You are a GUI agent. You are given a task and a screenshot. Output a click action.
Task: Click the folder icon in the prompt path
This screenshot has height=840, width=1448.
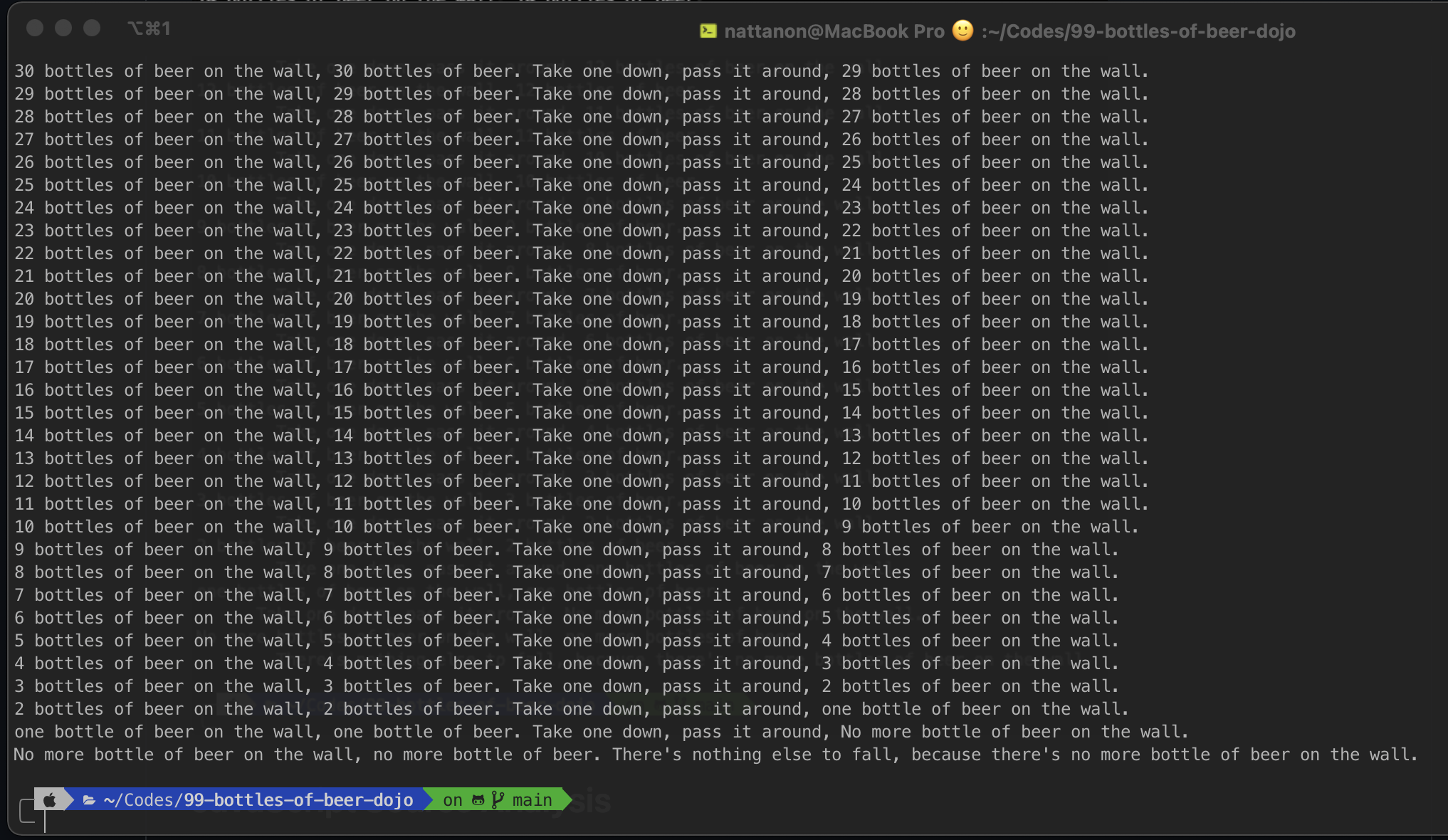click(x=89, y=800)
